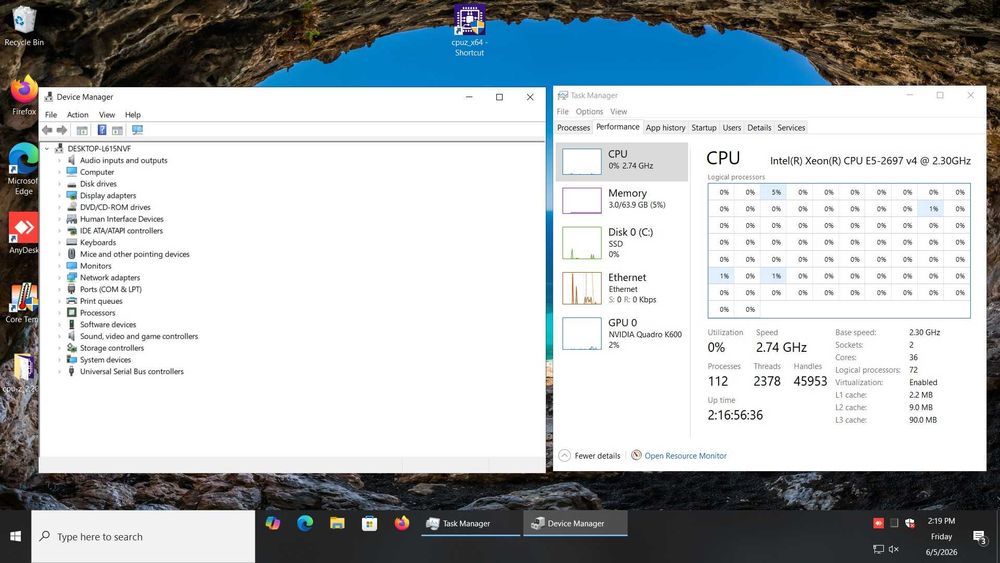Select the Keyboards tree row

click(91, 242)
